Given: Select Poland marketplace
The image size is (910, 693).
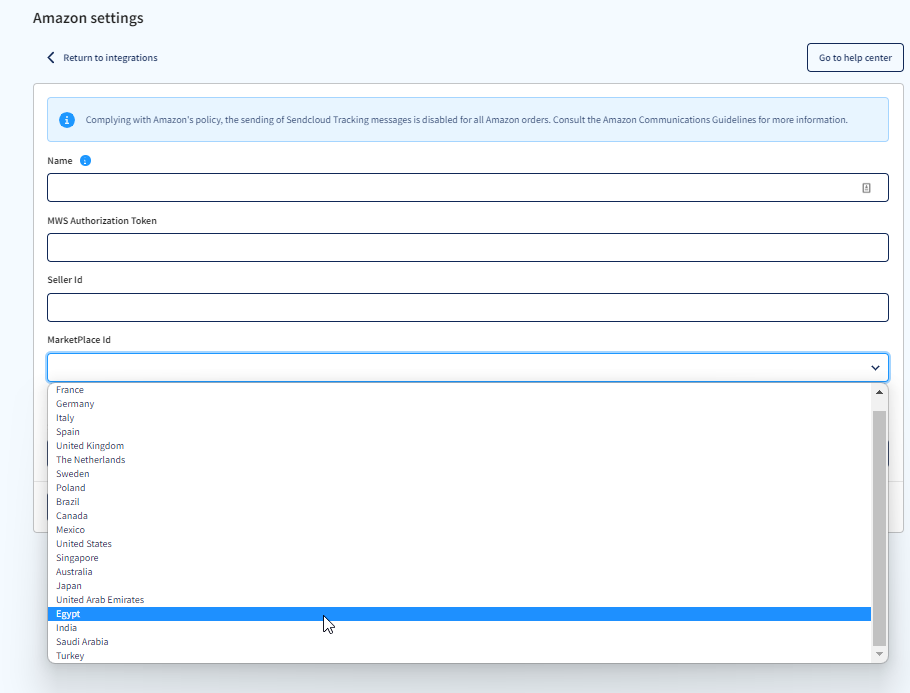Looking at the screenshot, I should (460, 488).
